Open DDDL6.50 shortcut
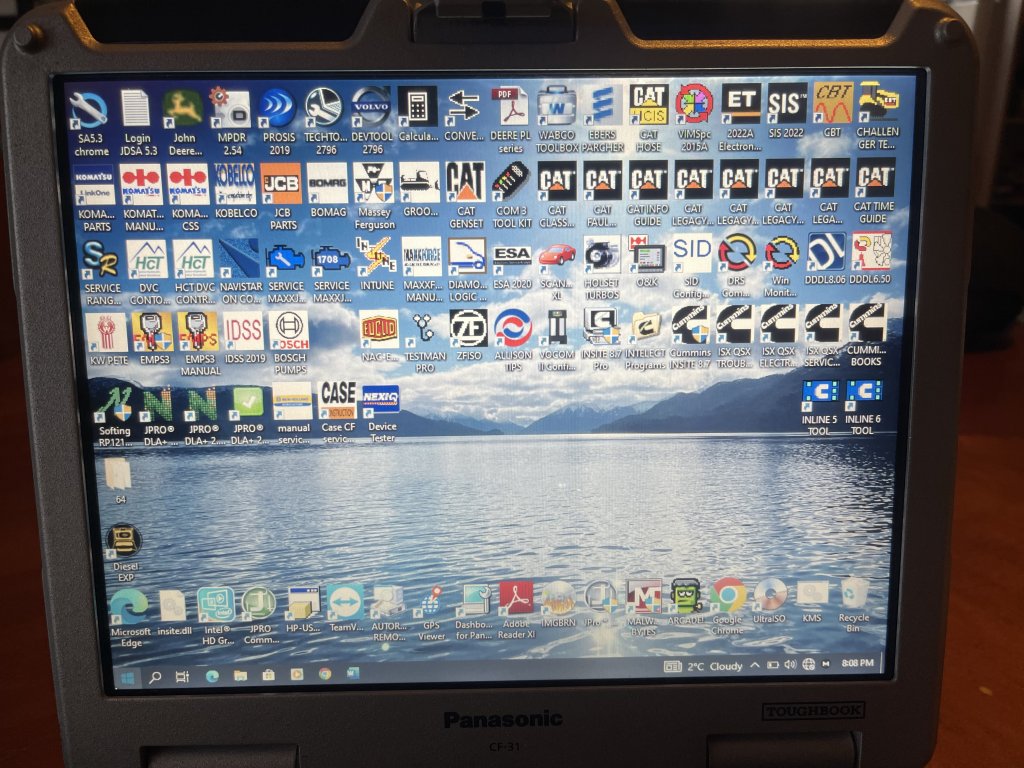 [x=871, y=252]
